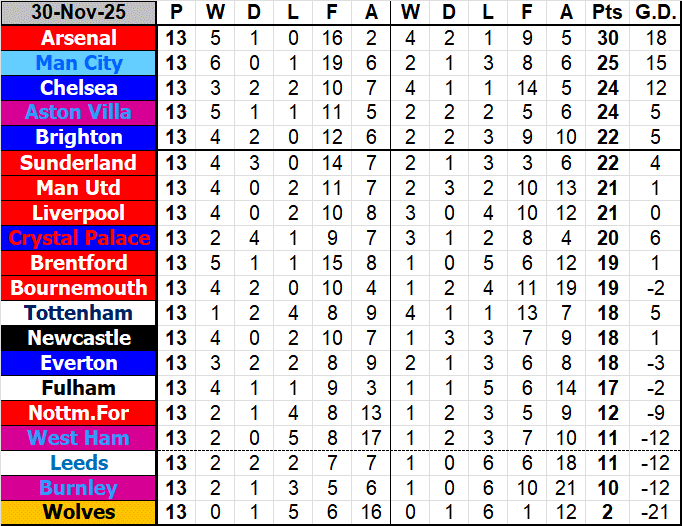Select the Pts column header

click(x=604, y=13)
